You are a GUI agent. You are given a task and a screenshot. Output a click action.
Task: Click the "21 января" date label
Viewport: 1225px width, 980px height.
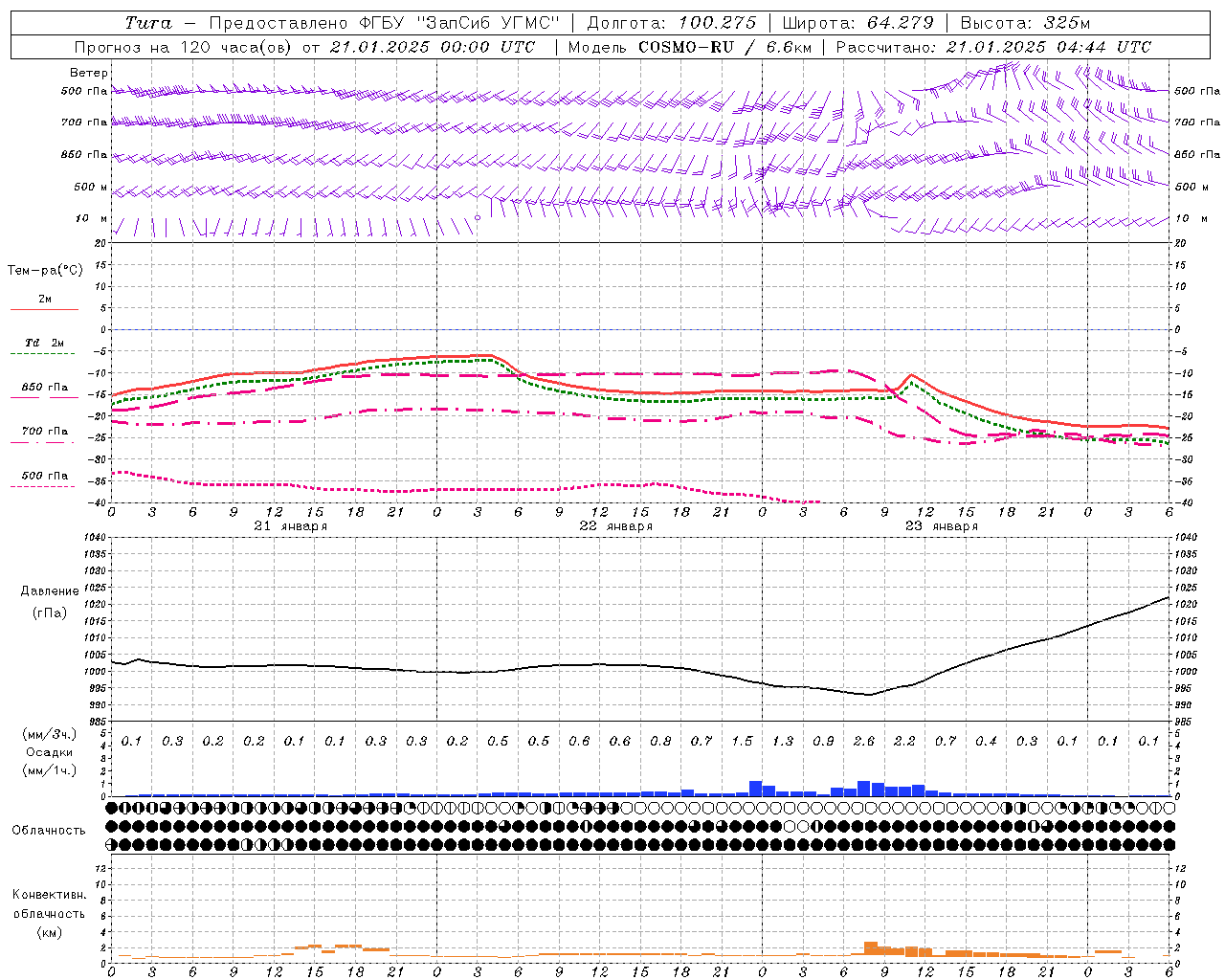click(x=290, y=526)
